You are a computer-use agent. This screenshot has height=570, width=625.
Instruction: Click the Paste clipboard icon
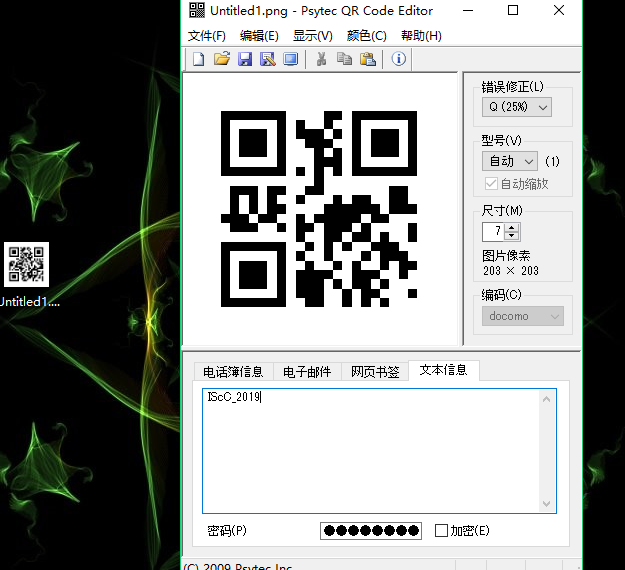coord(368,59)
